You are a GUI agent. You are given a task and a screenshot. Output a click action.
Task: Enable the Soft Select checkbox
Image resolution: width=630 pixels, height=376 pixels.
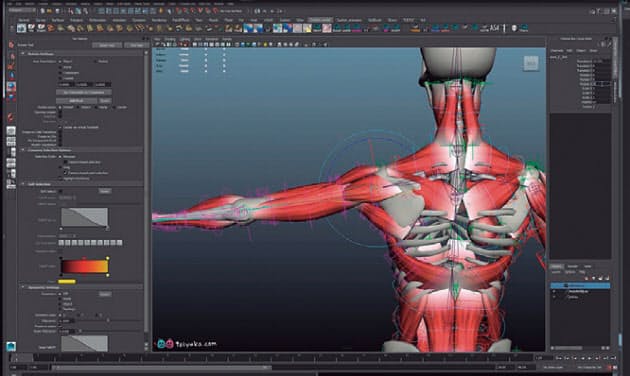tap(61, 191)
